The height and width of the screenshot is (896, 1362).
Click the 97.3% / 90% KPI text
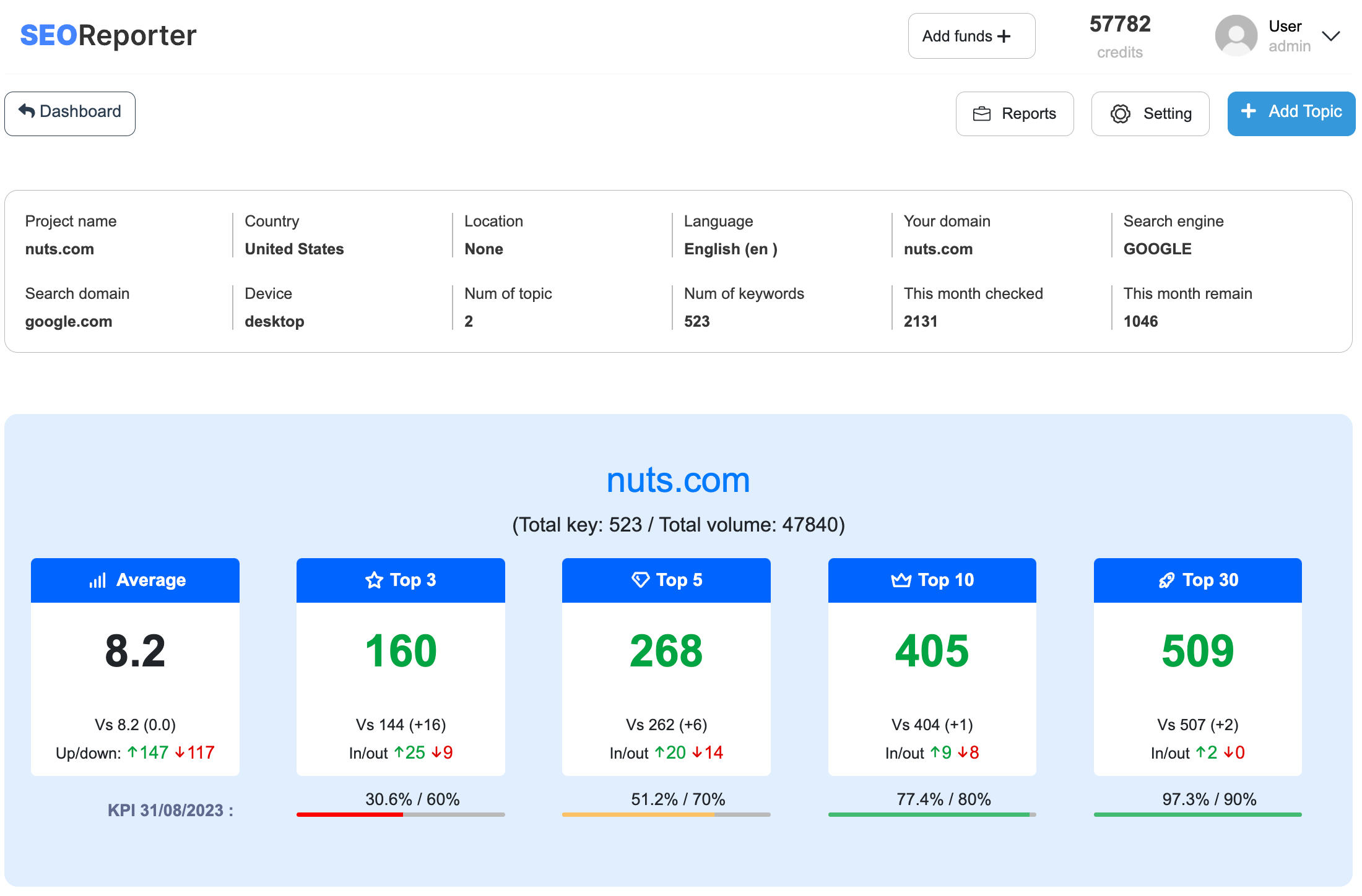click(1209, 799)
